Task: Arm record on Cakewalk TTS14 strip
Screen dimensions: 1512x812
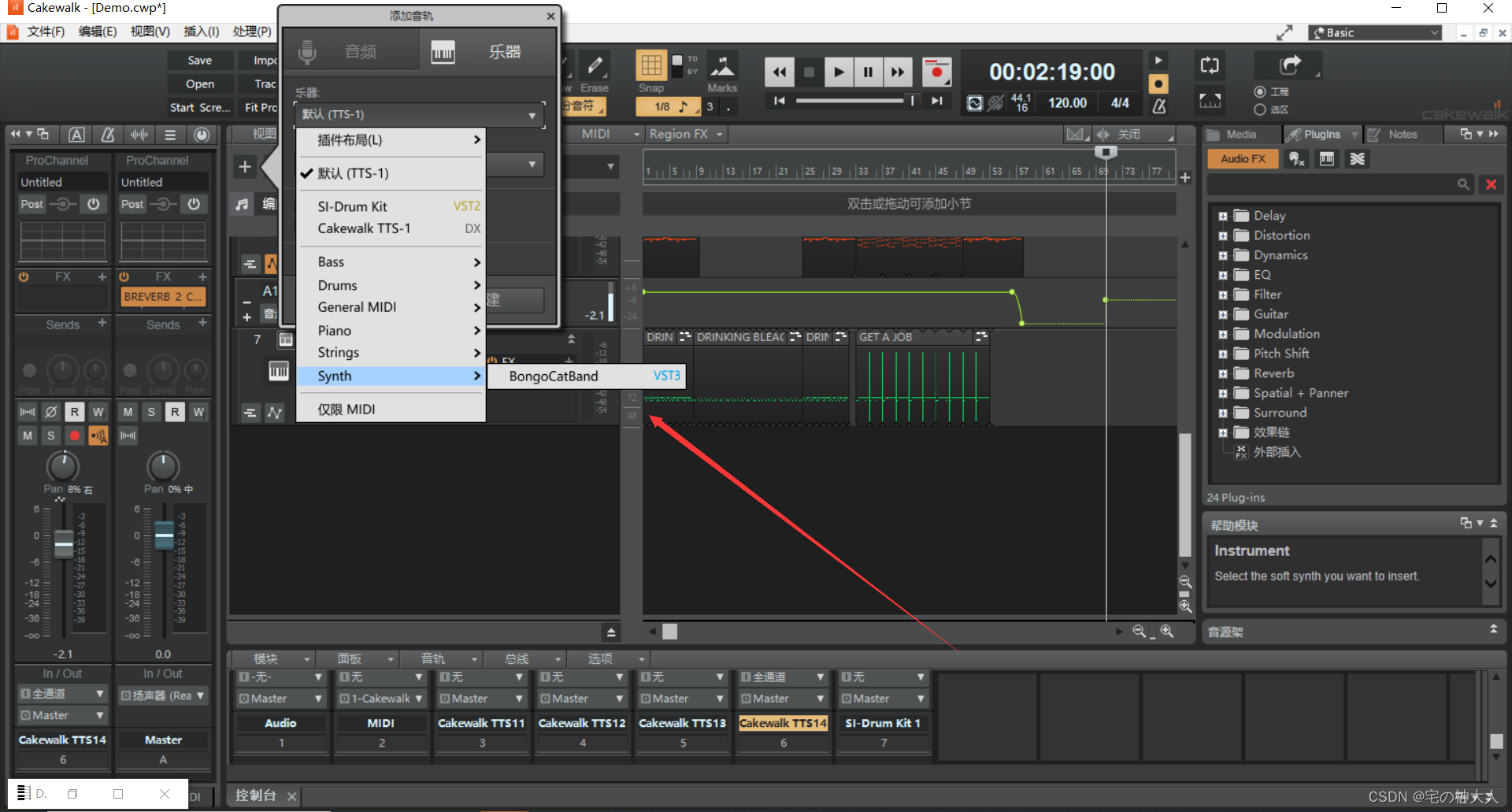Action: 75,436
